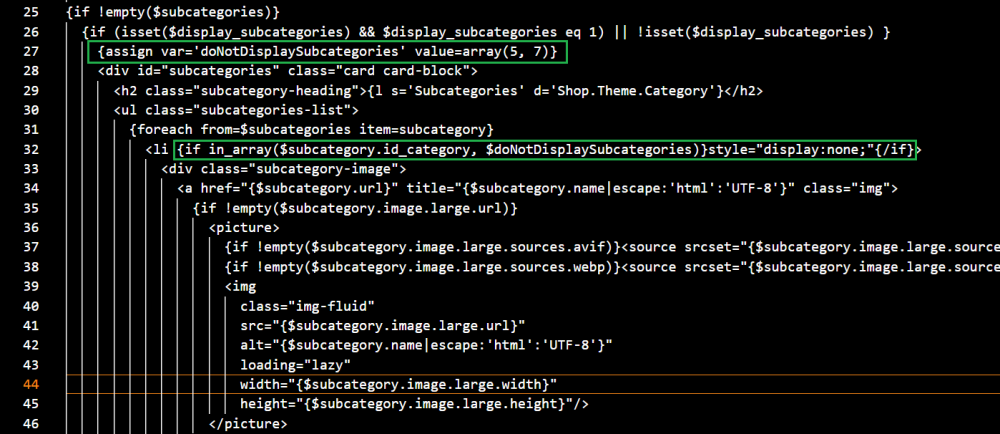The image size is (1000, 434).
Task: Place cursor on {if !empty($subcategories)} line
Action: pos(173,12)
